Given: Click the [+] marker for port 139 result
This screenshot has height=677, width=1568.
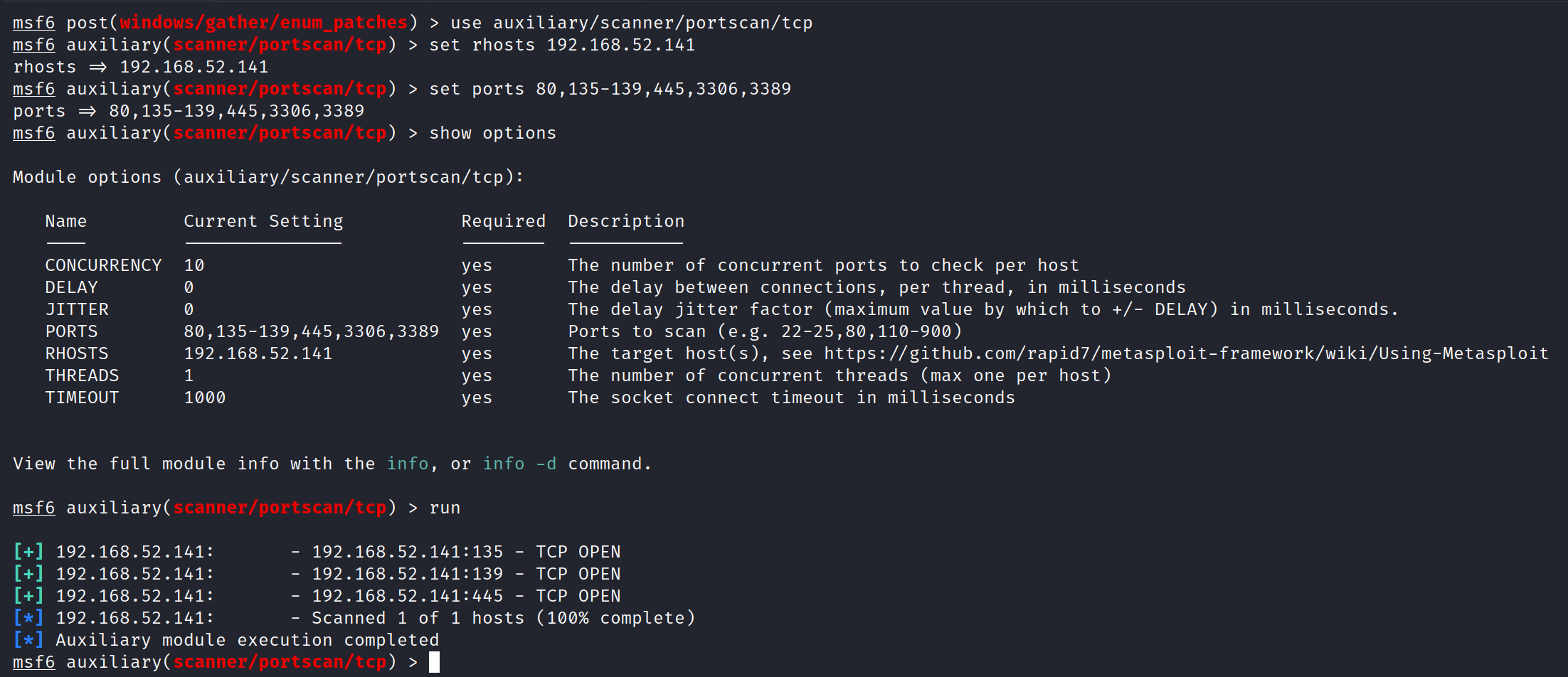Looking at the screenshot, I should [28, 574].
